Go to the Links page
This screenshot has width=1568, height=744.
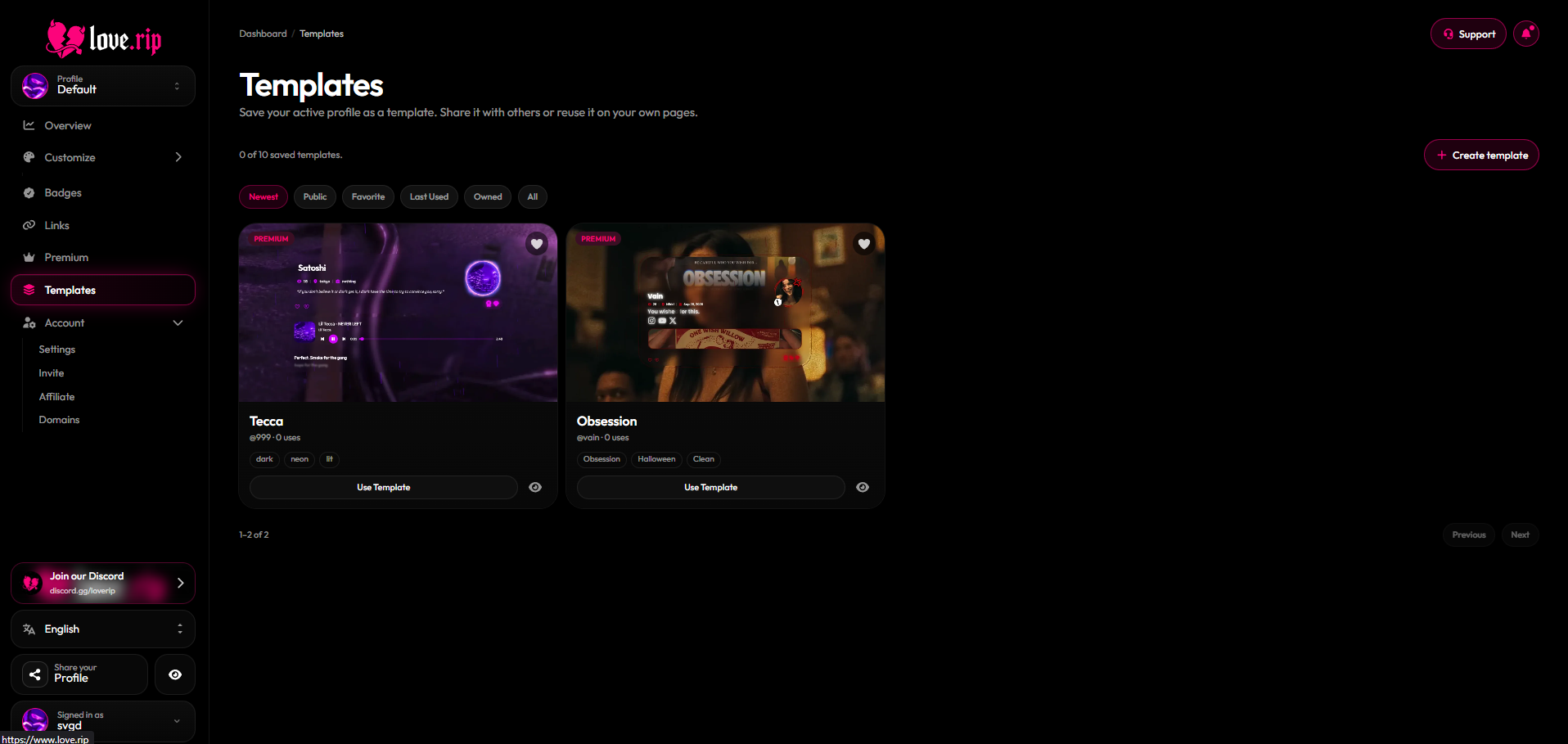tap(103, 225)
